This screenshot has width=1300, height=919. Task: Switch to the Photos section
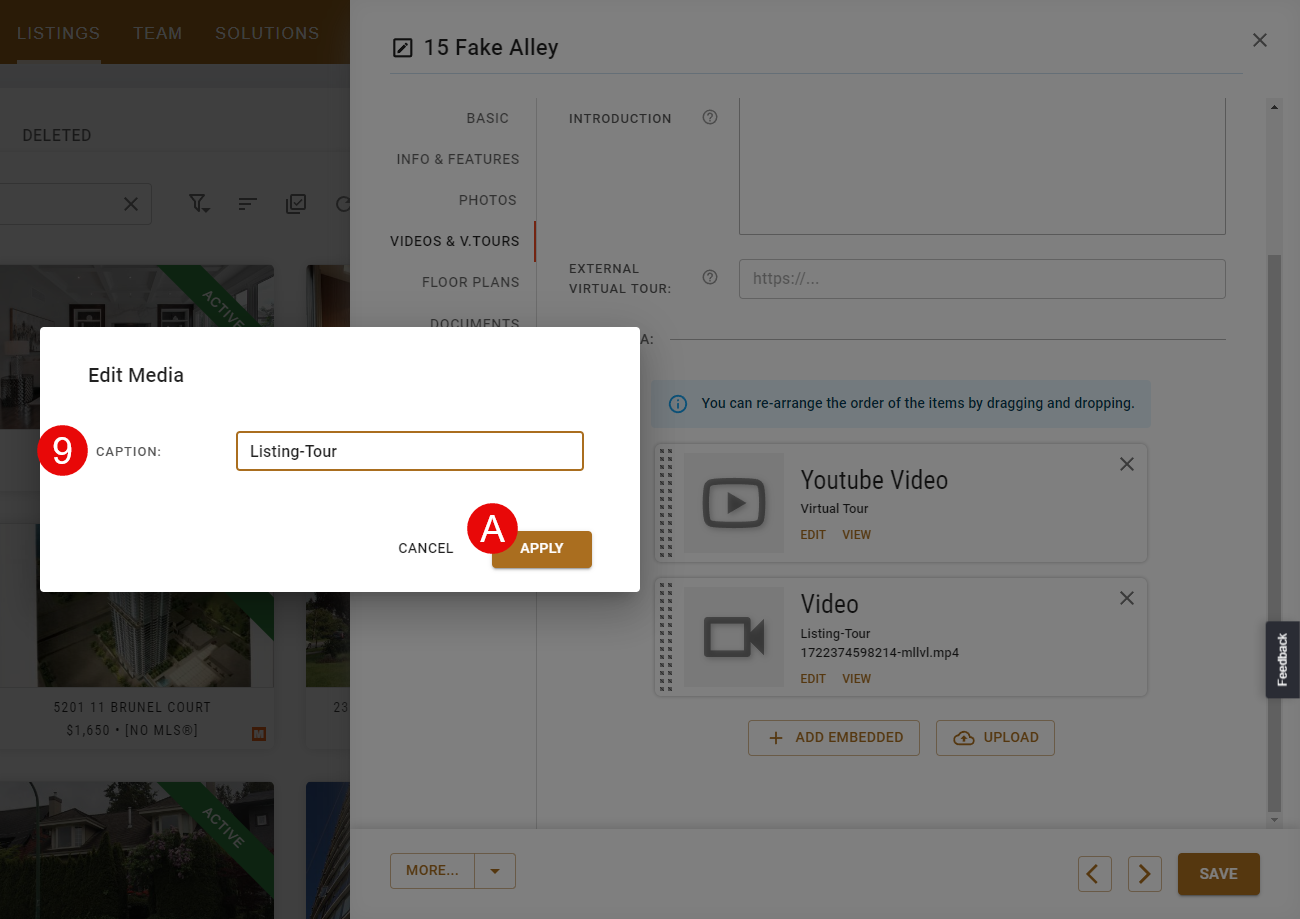[488, 200]
